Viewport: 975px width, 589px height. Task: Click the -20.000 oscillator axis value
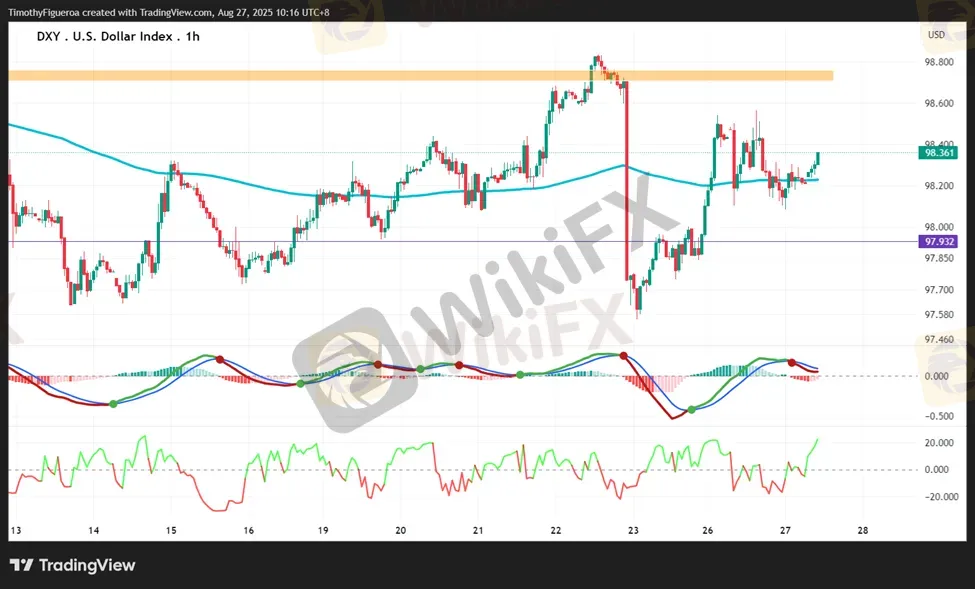click(939, 497)
